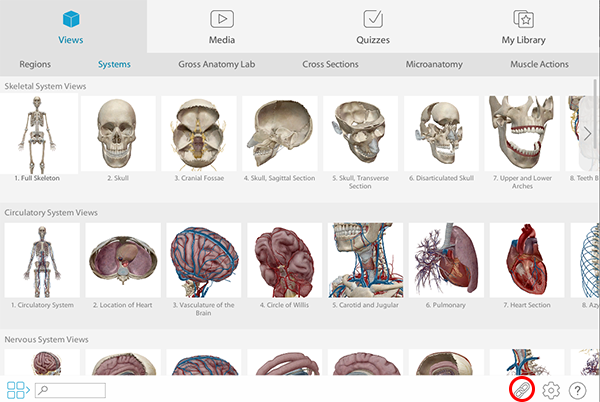Switch to Gross Anatomy Lab
The image size is (600, 402).
click(217, 64)
